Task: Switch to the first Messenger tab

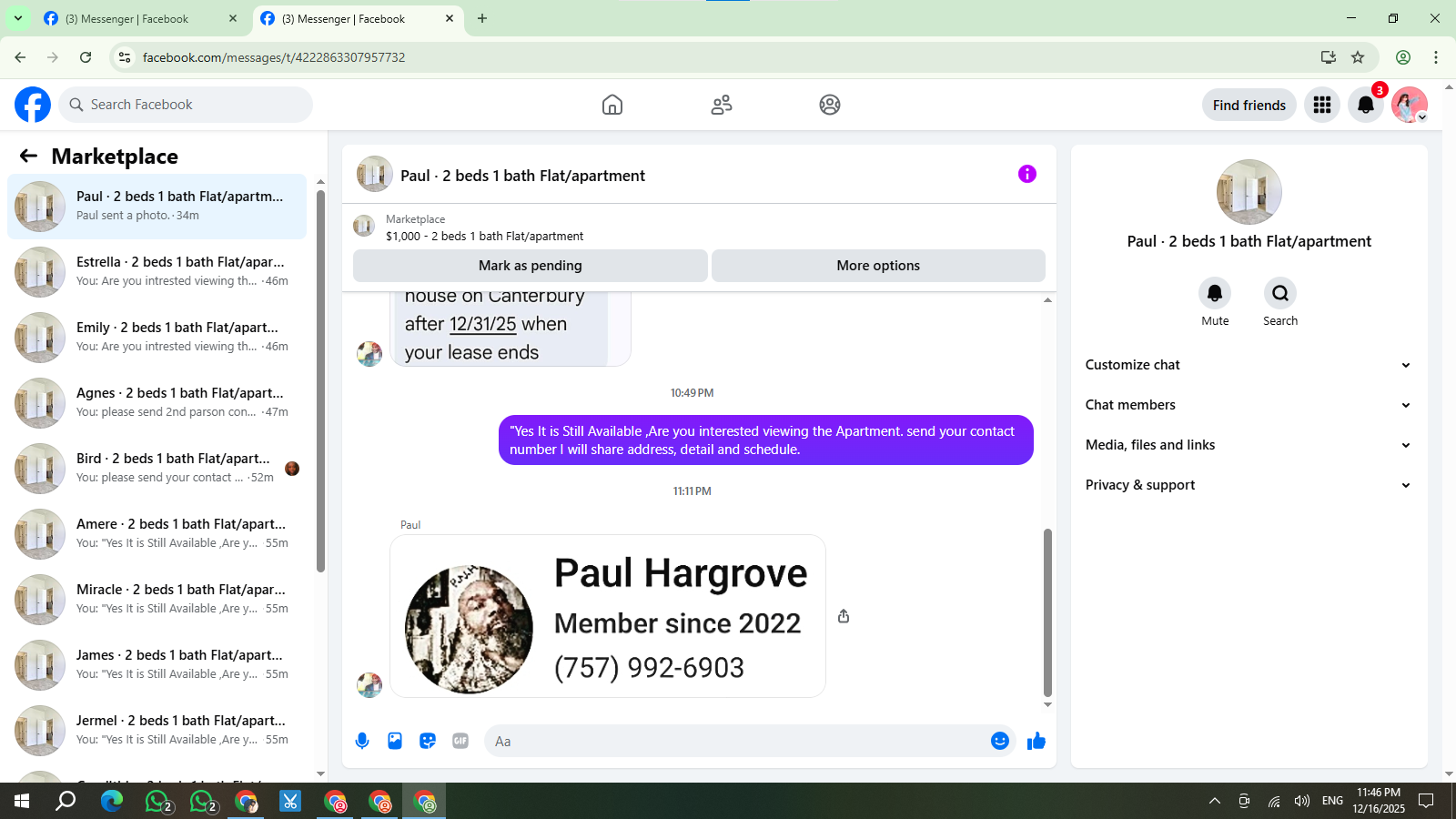Action: [141, 18]
